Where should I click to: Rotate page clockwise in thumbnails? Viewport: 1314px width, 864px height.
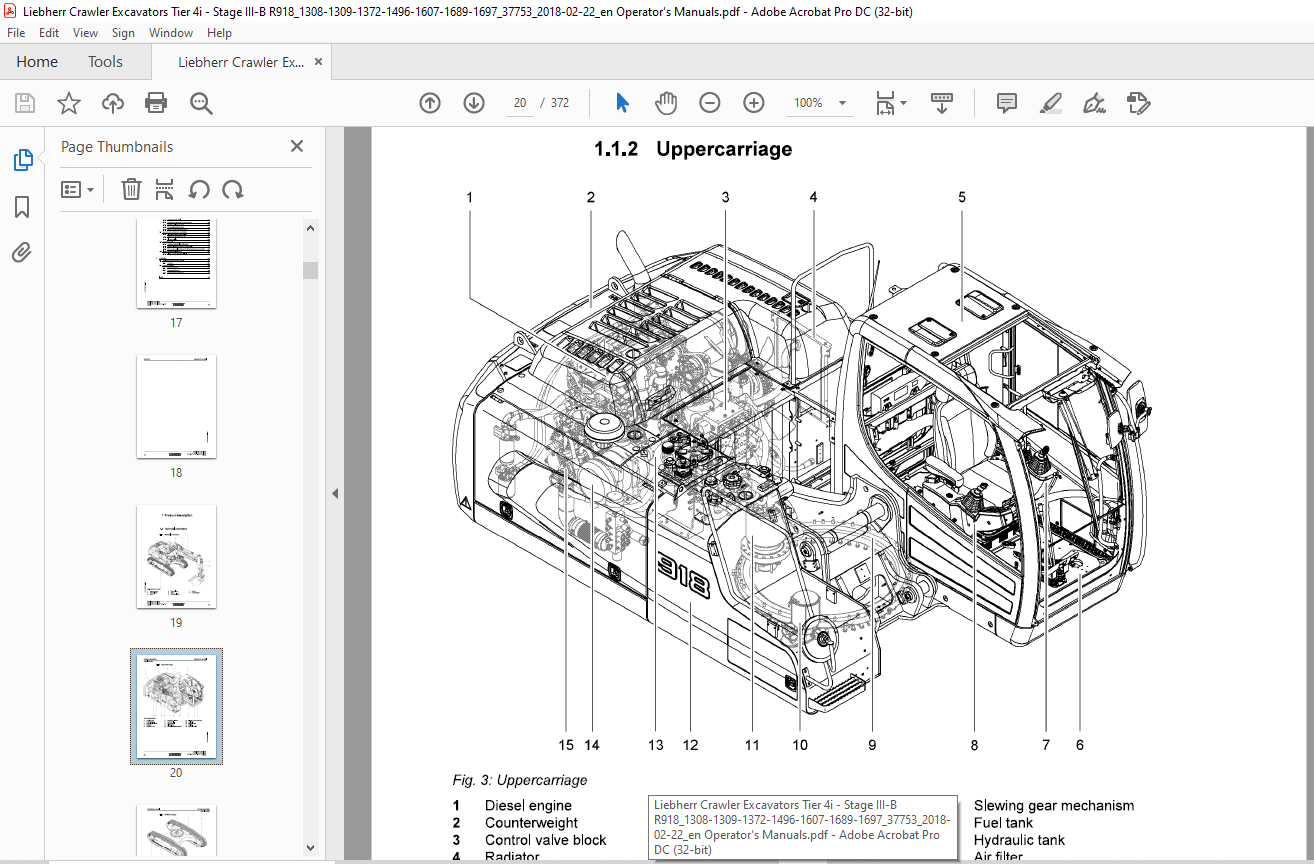[233, 189]
